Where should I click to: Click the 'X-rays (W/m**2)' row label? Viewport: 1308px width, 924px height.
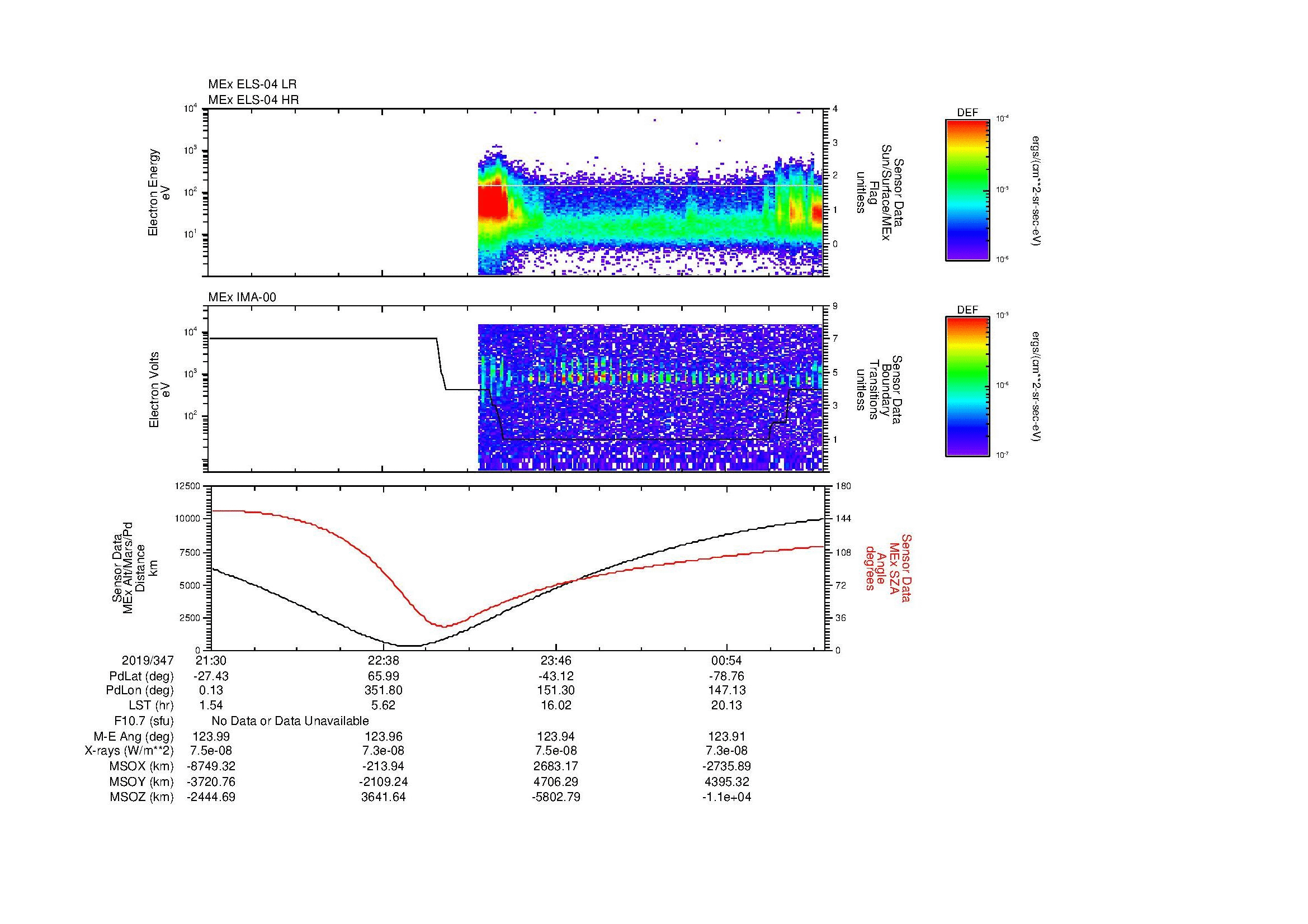[x=129, y=751]
